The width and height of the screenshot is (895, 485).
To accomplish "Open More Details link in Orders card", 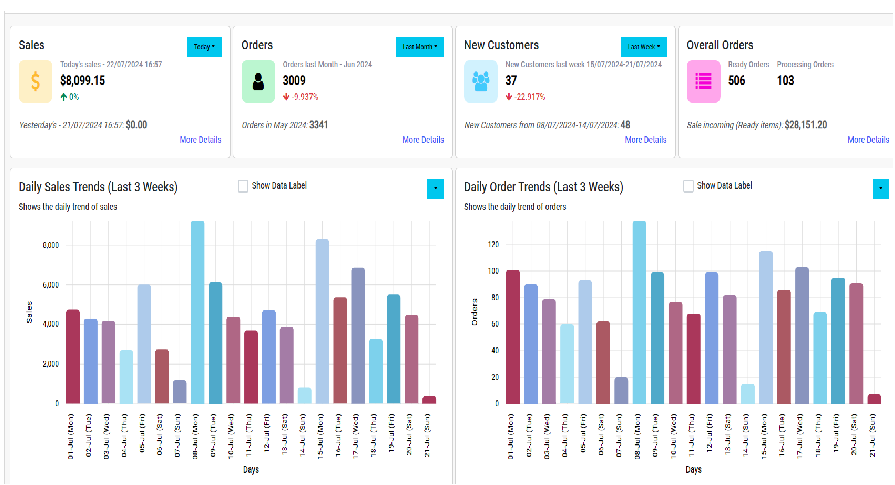I will [423, 140].
